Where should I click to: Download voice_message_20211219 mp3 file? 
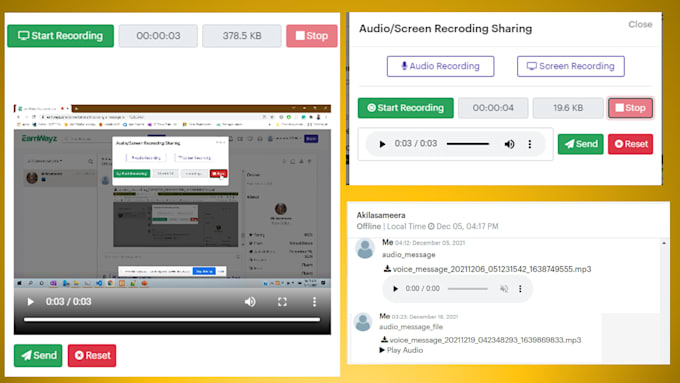481,340
